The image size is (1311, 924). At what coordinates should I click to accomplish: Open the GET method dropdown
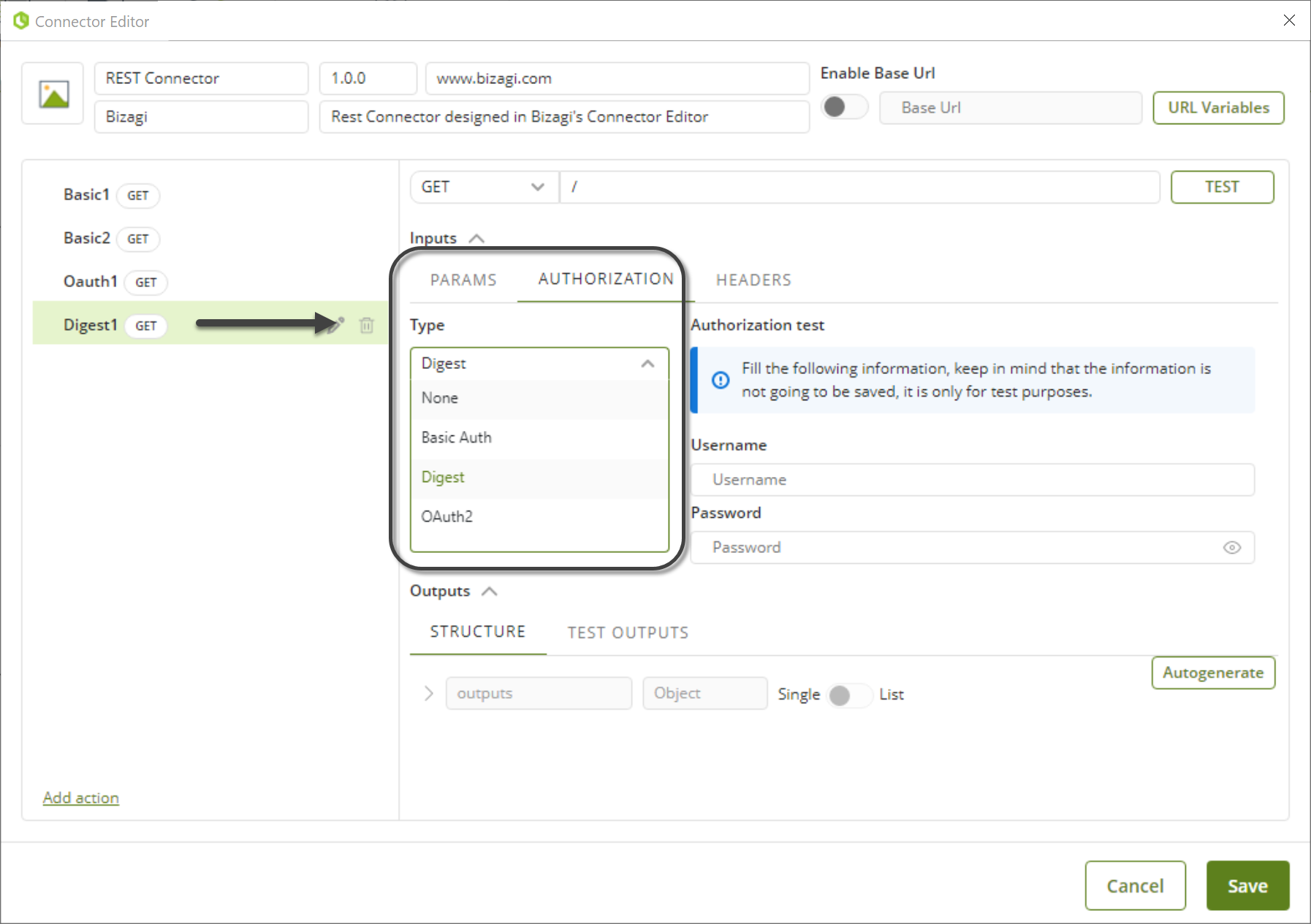(484, 187)
